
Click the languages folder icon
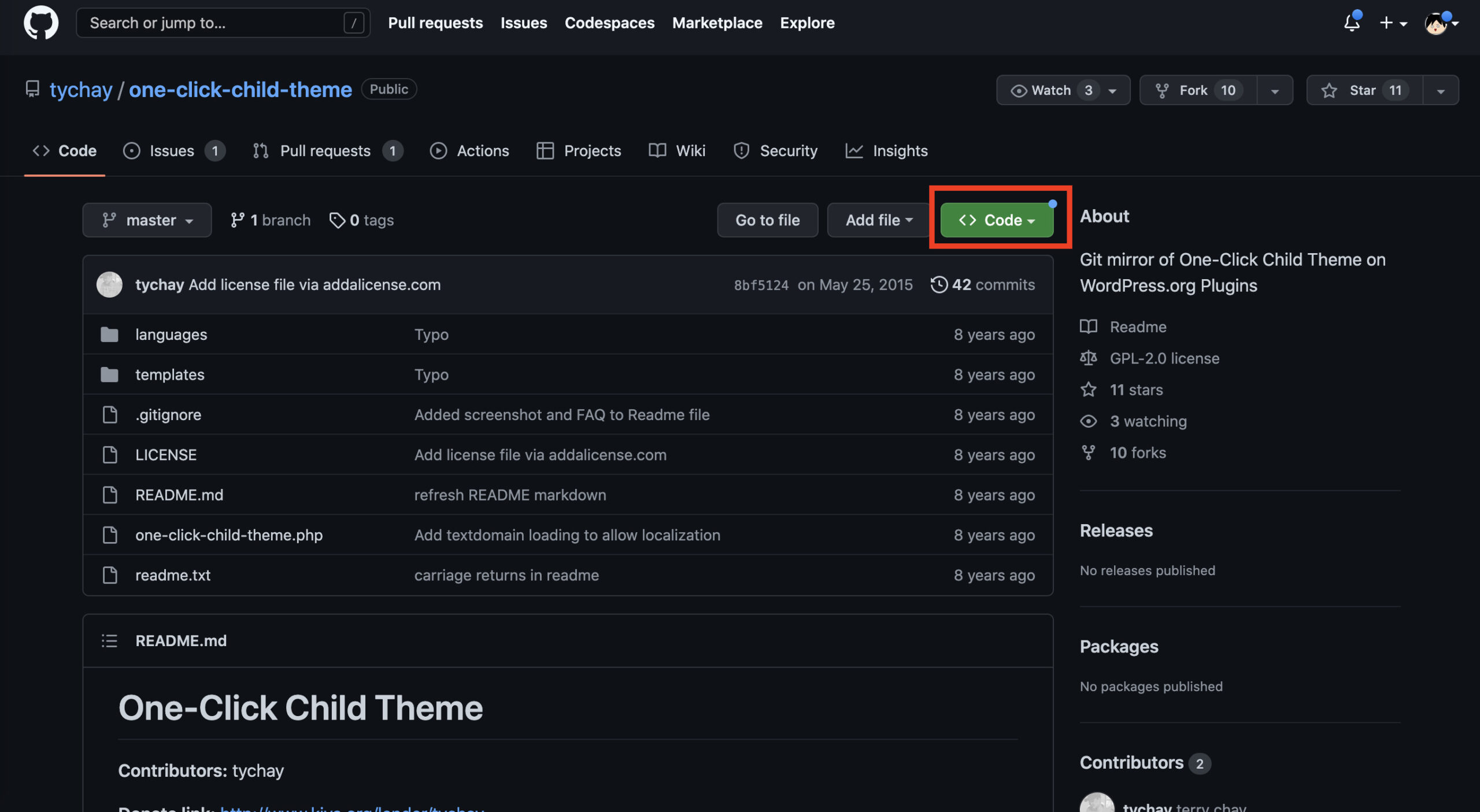coord(109,334)
